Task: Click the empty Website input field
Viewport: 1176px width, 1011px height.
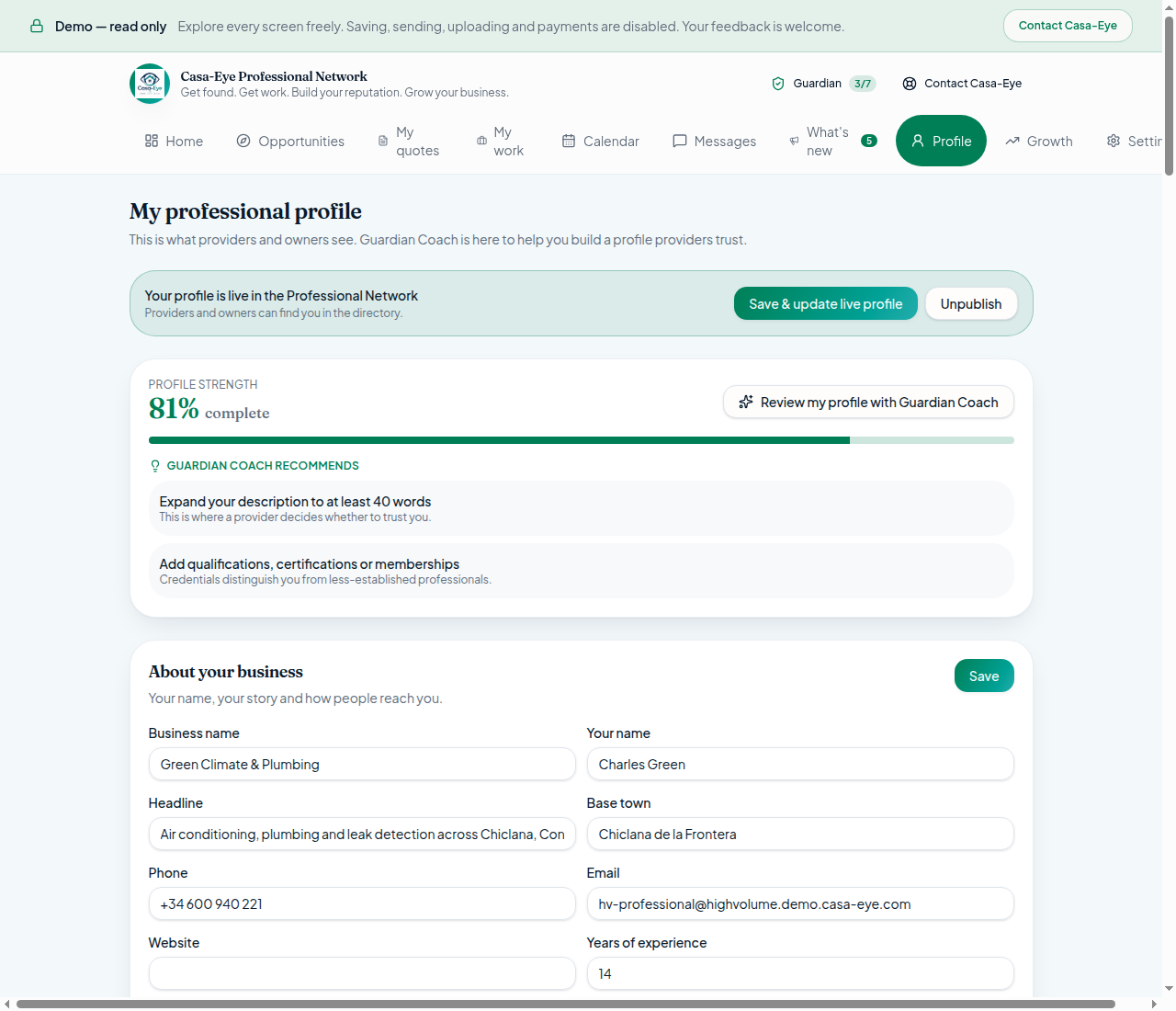Action: tap(362, 973)
